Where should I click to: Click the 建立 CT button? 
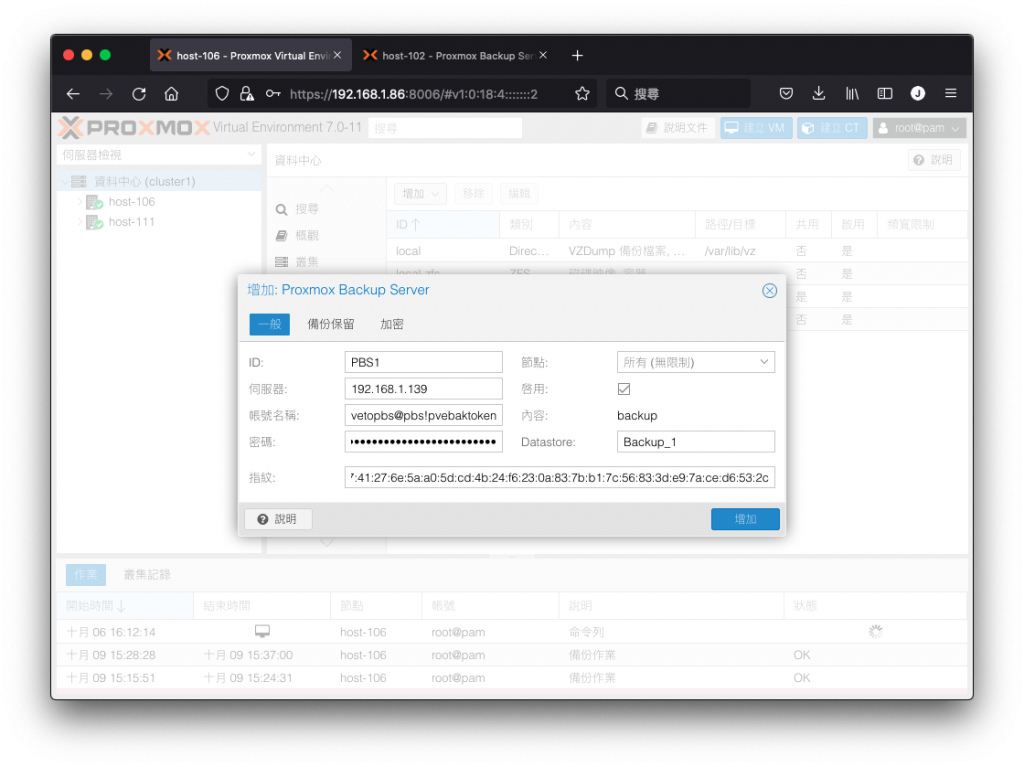(832, 128)
